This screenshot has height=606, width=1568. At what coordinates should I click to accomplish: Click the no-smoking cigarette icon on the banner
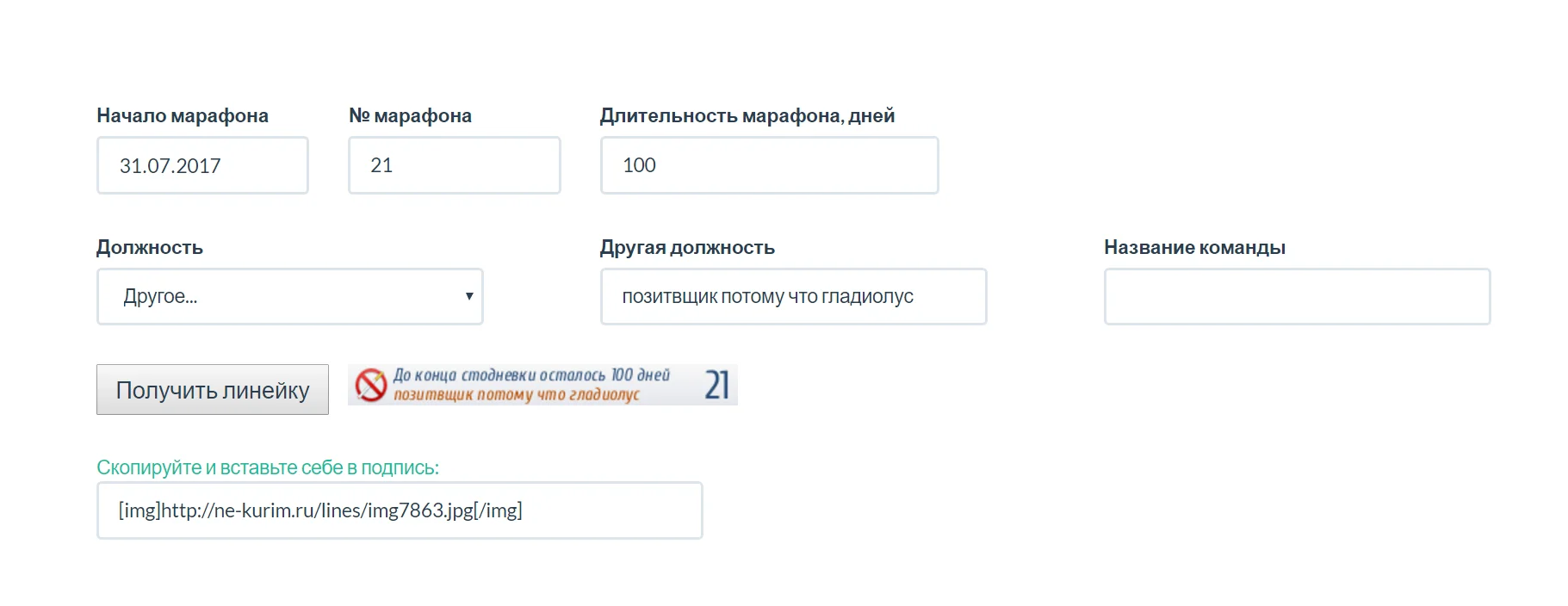[x=370, y=386]
